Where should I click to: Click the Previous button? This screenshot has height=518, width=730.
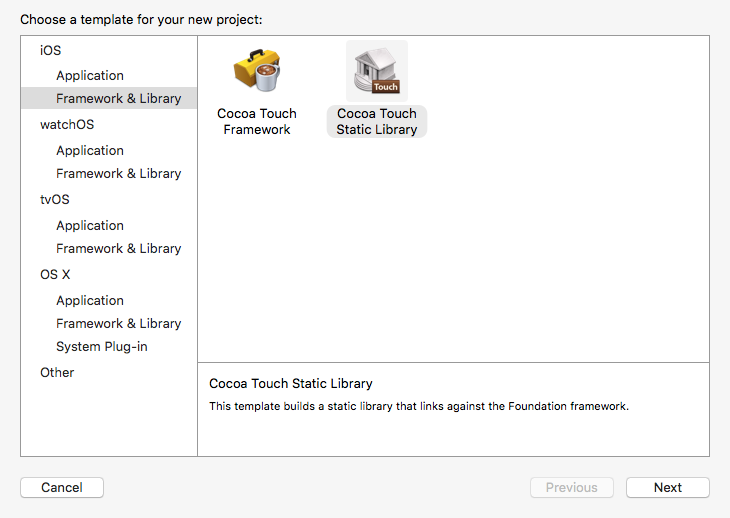[x=572, y=487]
